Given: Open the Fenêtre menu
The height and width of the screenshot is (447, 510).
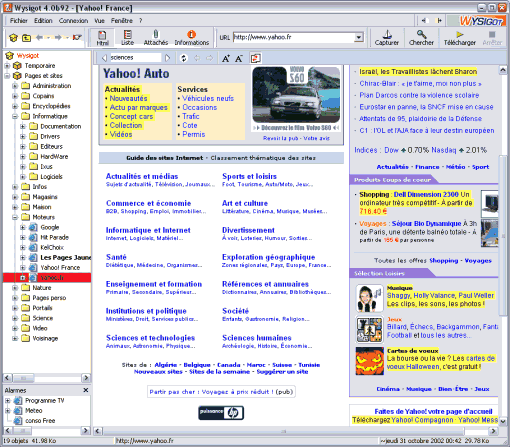Looking at the screenshot, I should (x=122, y=21).
